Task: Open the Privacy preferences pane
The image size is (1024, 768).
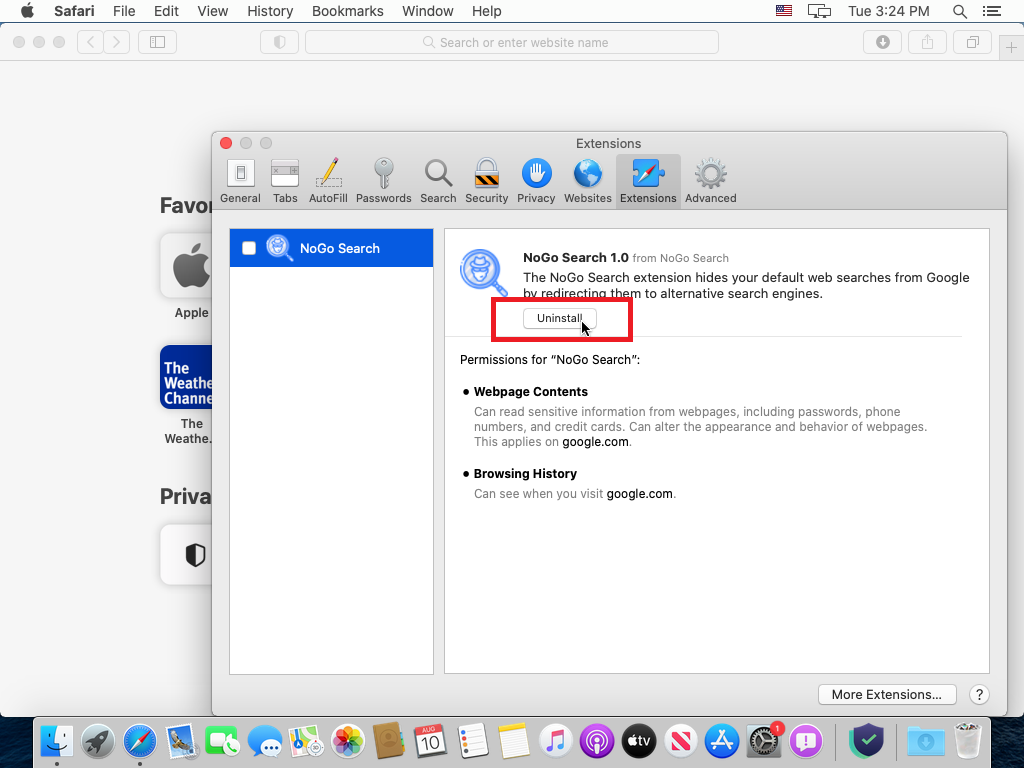Action: (x=536, y=182)
